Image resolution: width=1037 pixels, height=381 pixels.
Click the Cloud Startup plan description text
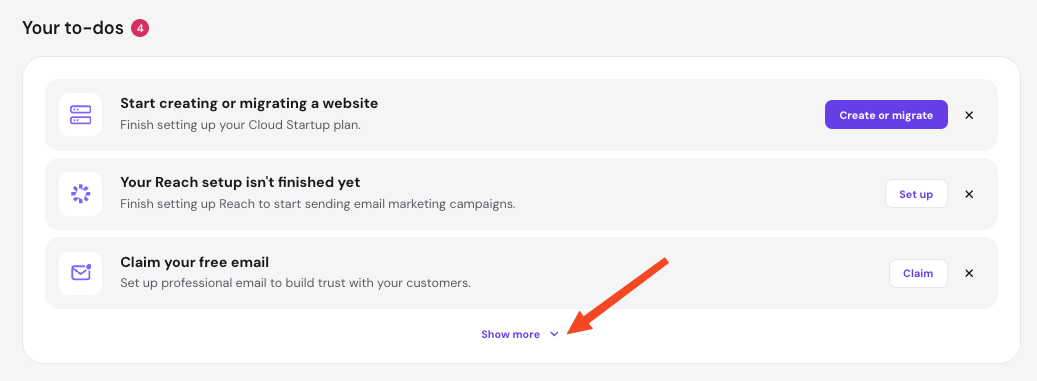tap(241, 125)
